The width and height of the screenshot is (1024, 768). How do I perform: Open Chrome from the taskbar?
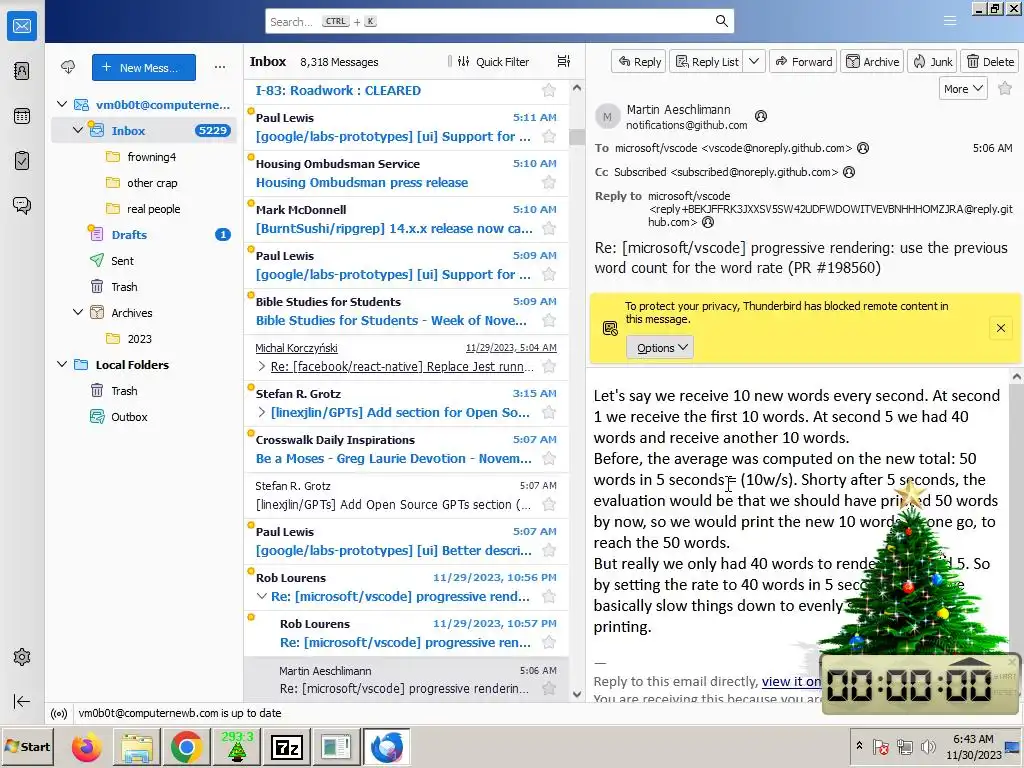186,747
